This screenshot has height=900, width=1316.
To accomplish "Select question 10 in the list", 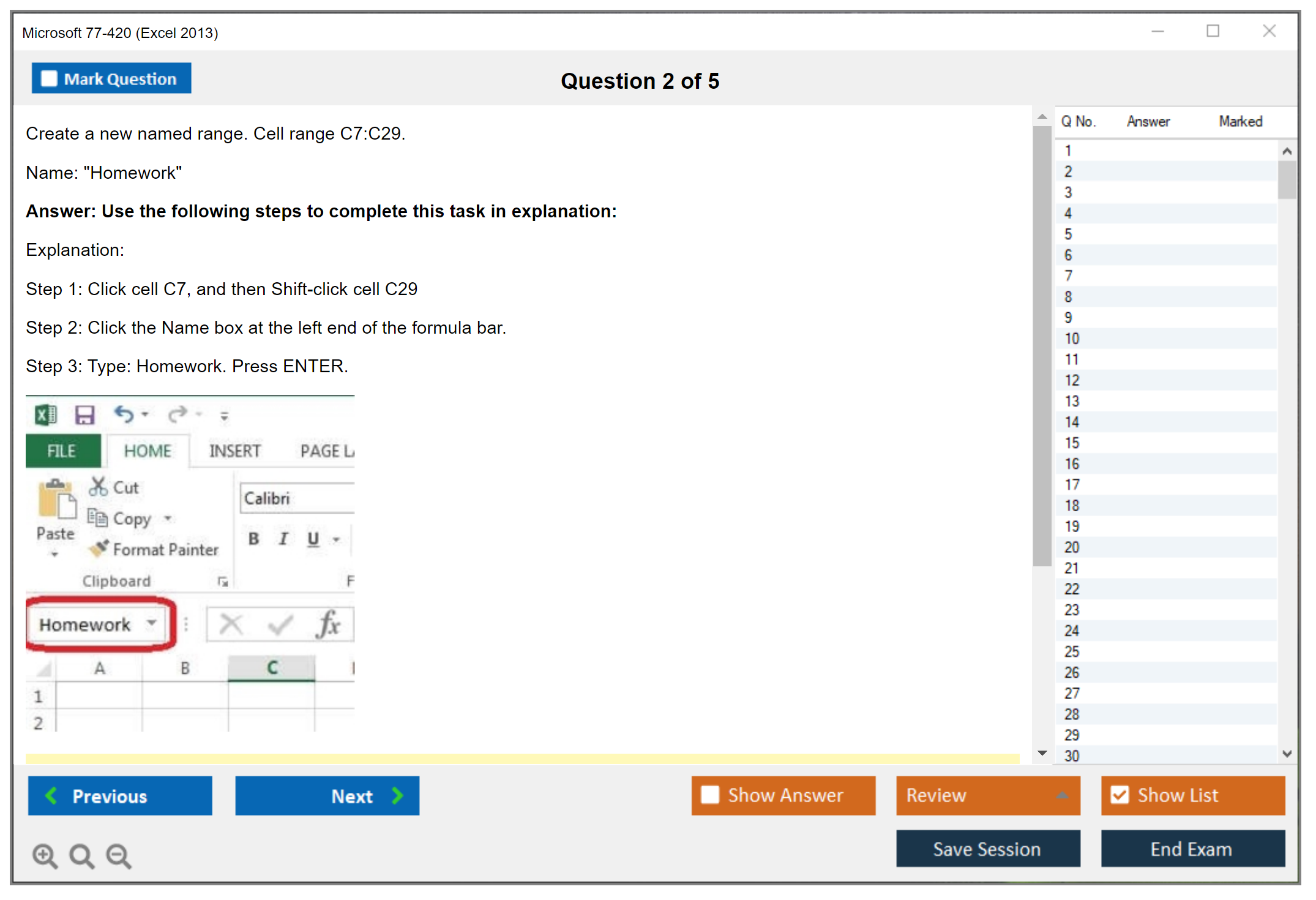I will [1072, 339].
